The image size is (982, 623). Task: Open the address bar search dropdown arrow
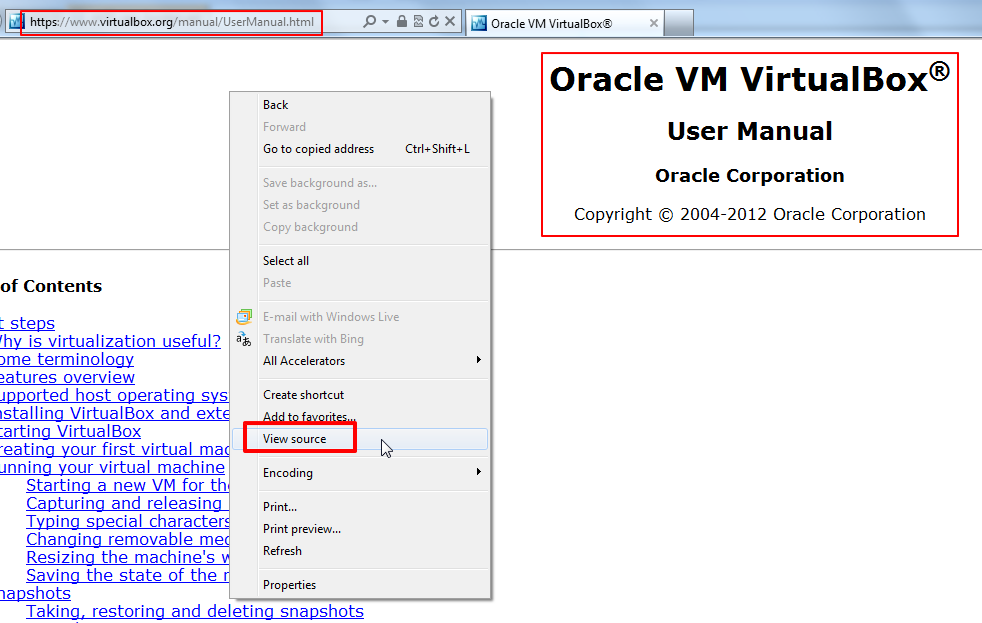pos(385,22)
